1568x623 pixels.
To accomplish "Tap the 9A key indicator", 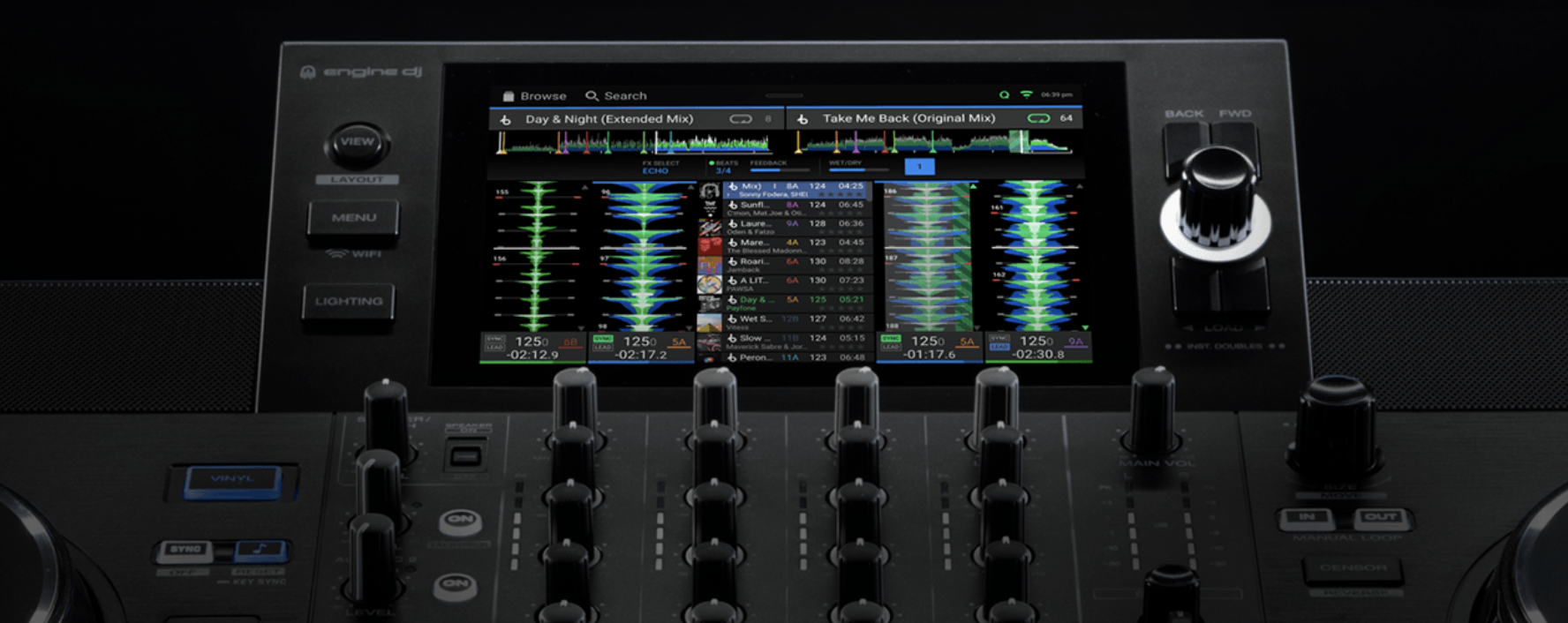I will pyautogui.click(x=1075, y=341).
